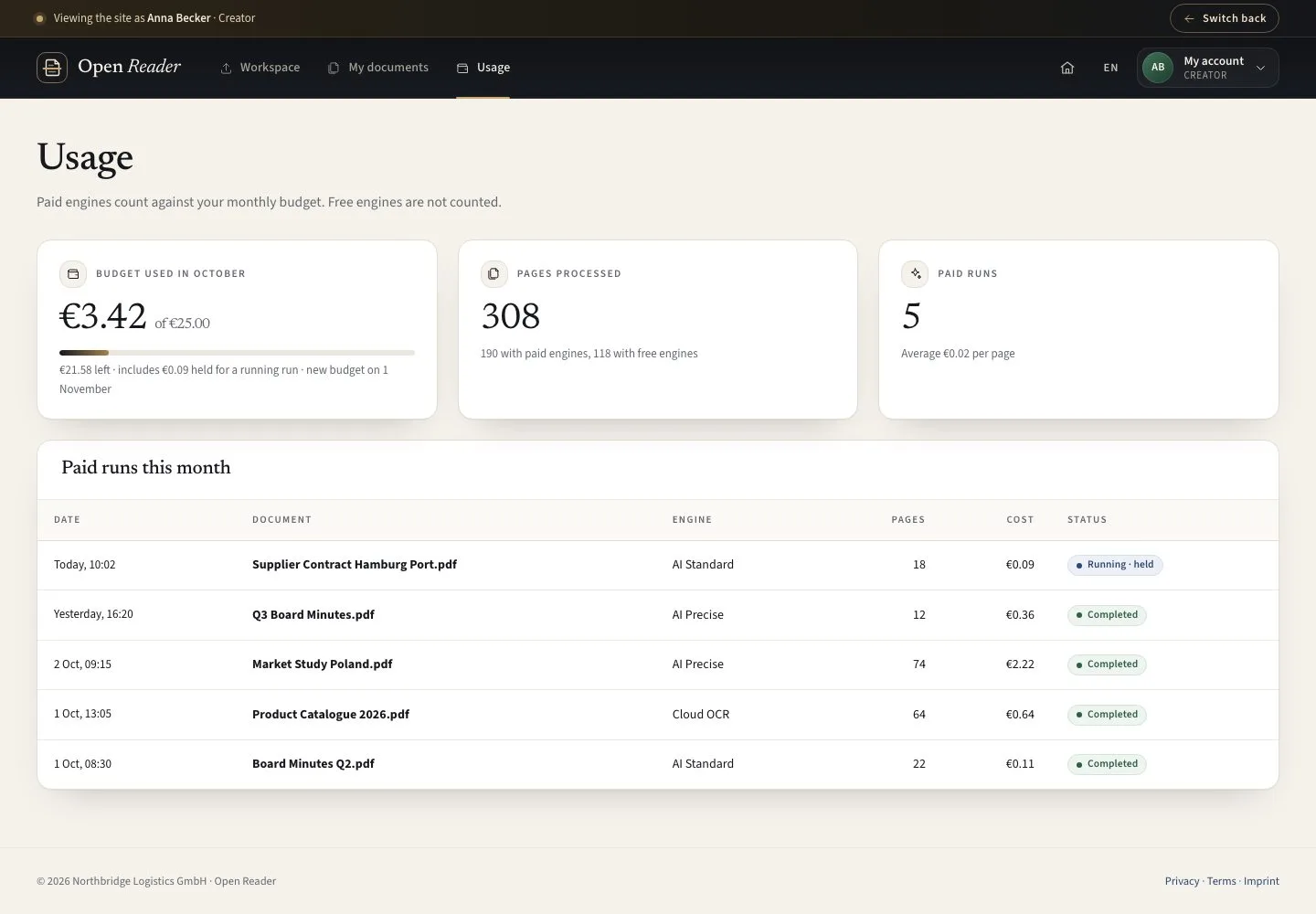Click the My documents copy icon

tap(334, 69)
